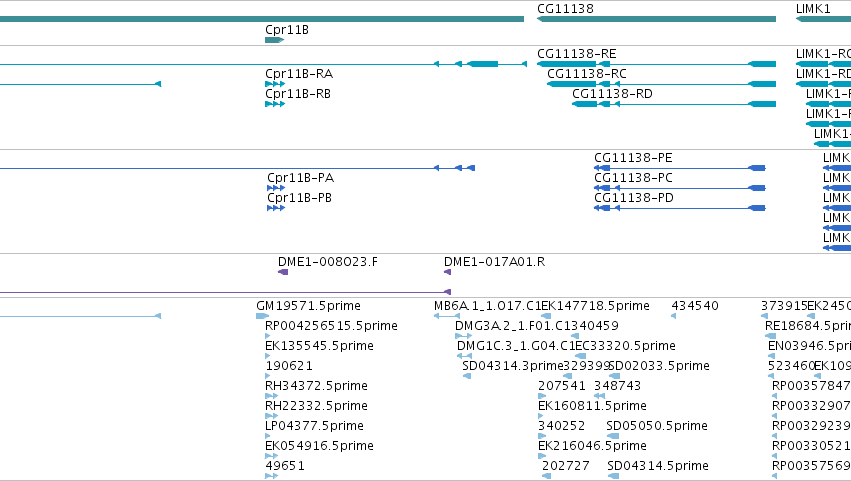Select the teal CG11138 gene bar
Viewport: 851px width, 481px height.
656,19
